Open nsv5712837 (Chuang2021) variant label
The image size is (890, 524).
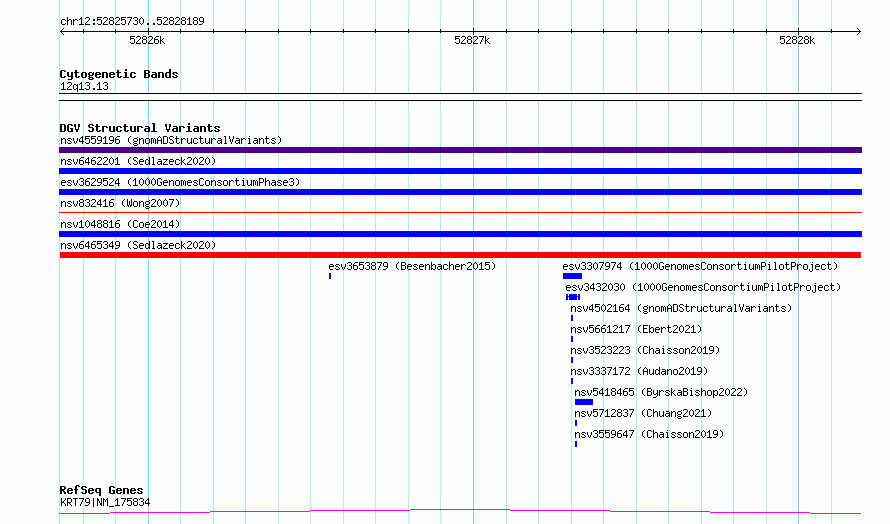point(643,413)
